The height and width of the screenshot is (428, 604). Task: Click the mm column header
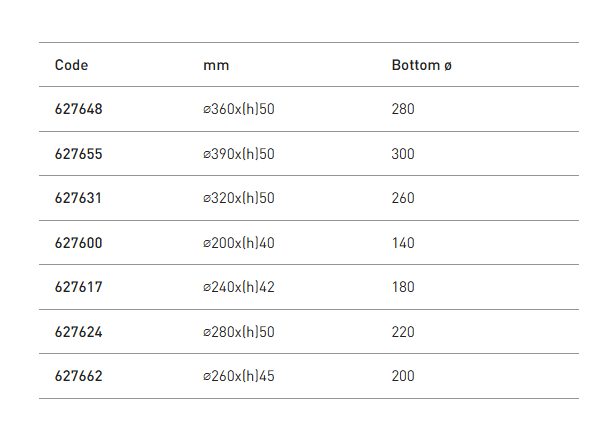click(x=216, y=65)
